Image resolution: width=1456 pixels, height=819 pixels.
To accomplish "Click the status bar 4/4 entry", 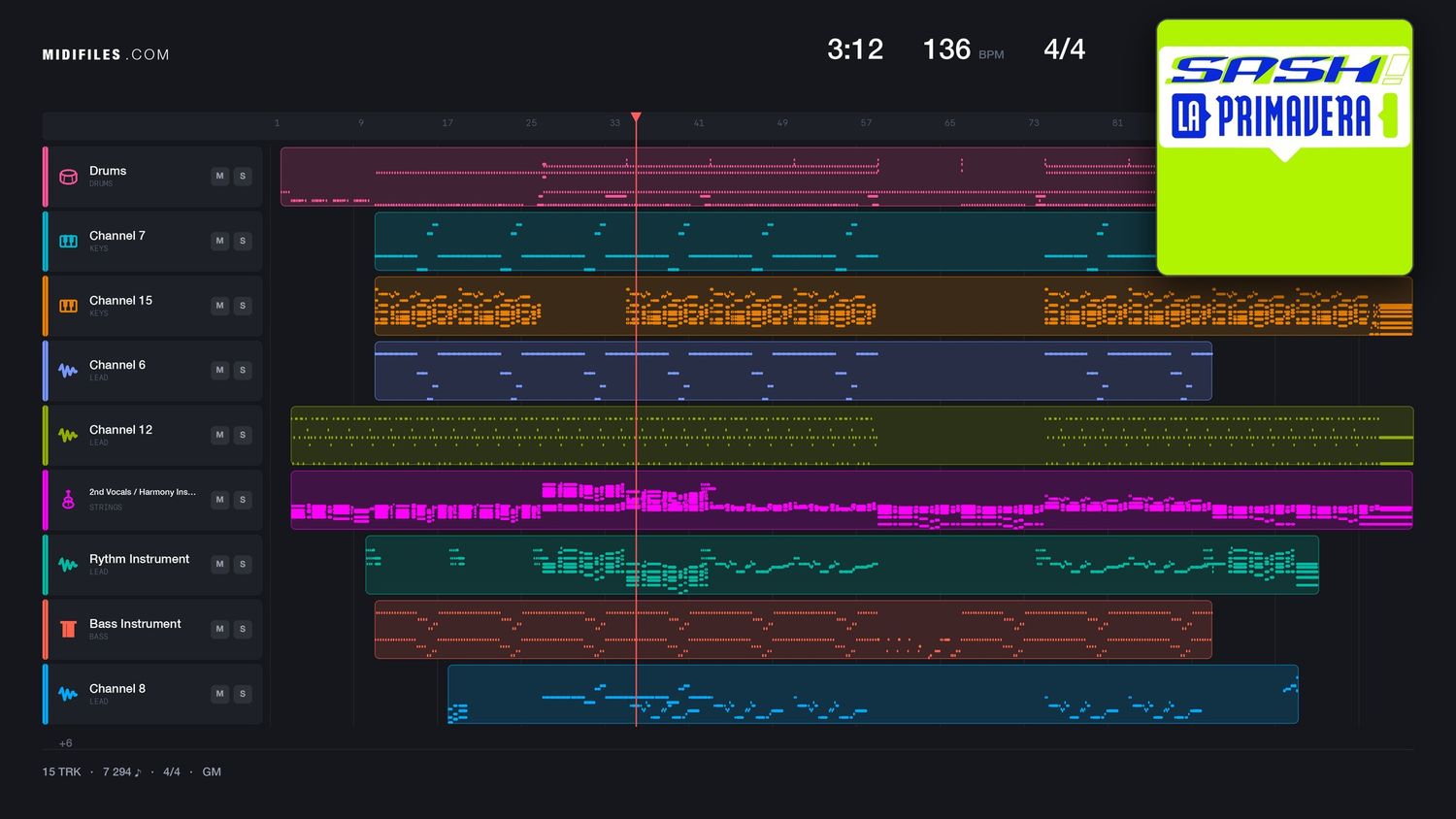I will tap(172, 772).
